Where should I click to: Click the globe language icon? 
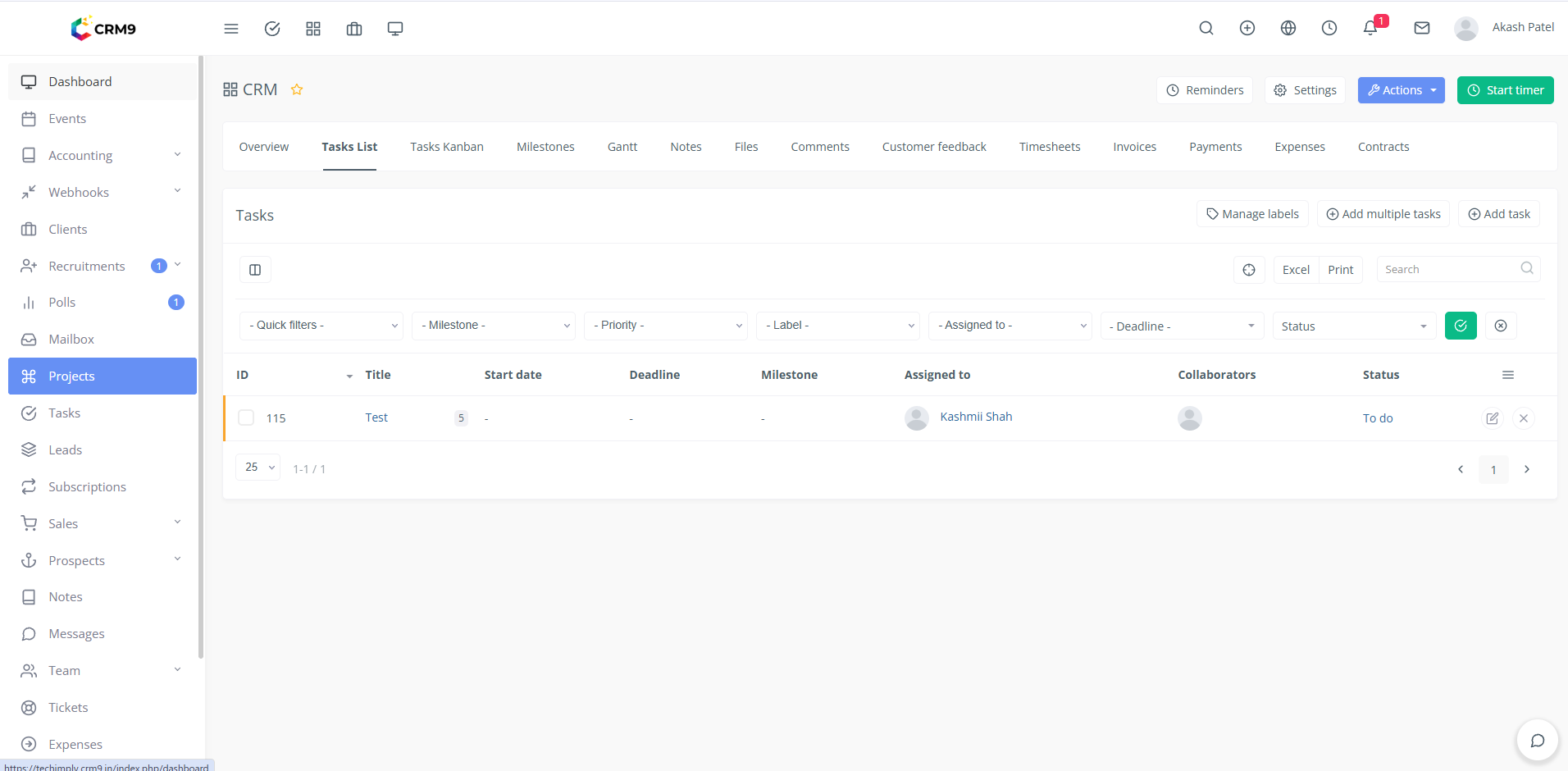point(1288,28)
